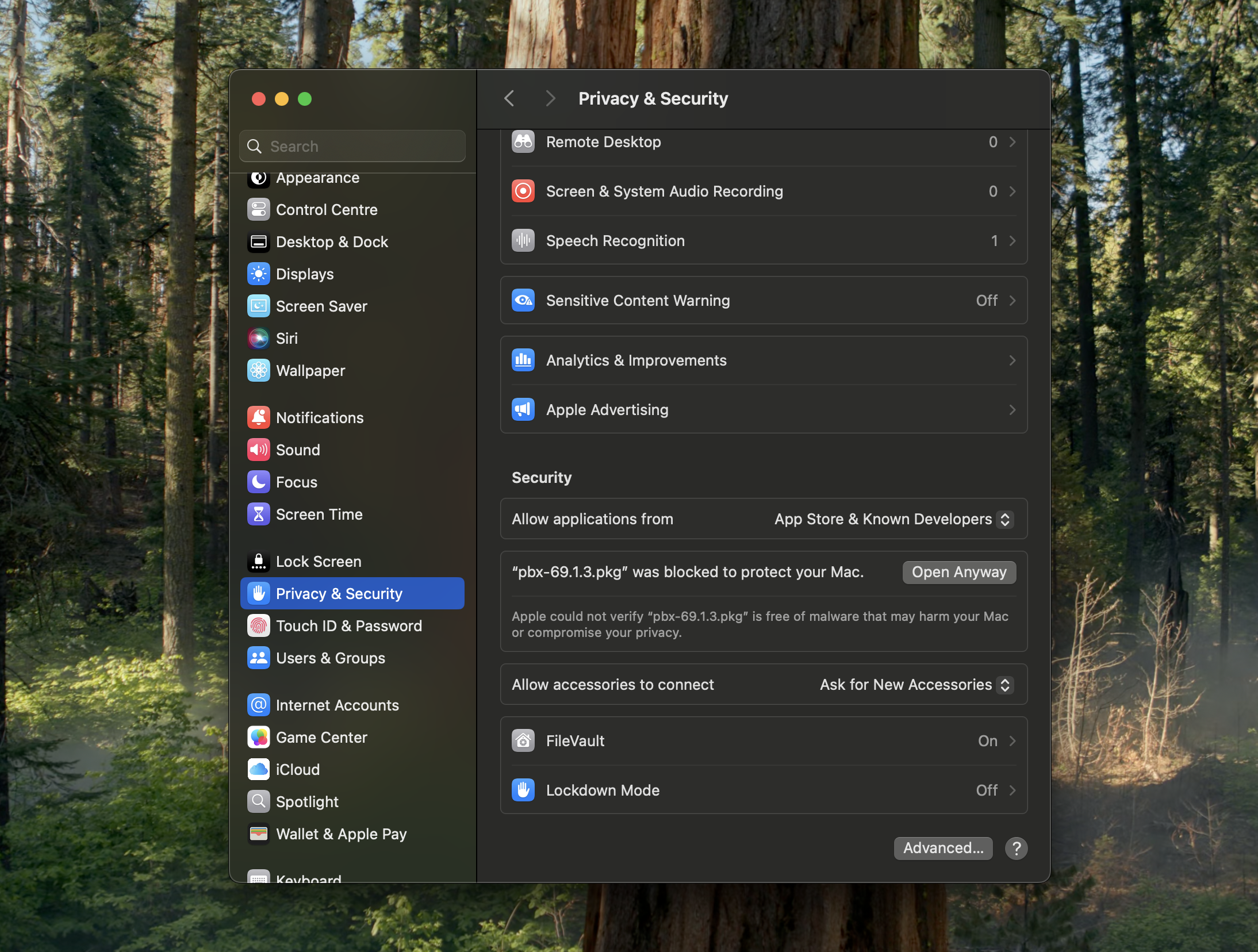Select the Wallpaper settings icon
Image resolution: width=1258 pixels, height=952 pixels.
[258, 370]
